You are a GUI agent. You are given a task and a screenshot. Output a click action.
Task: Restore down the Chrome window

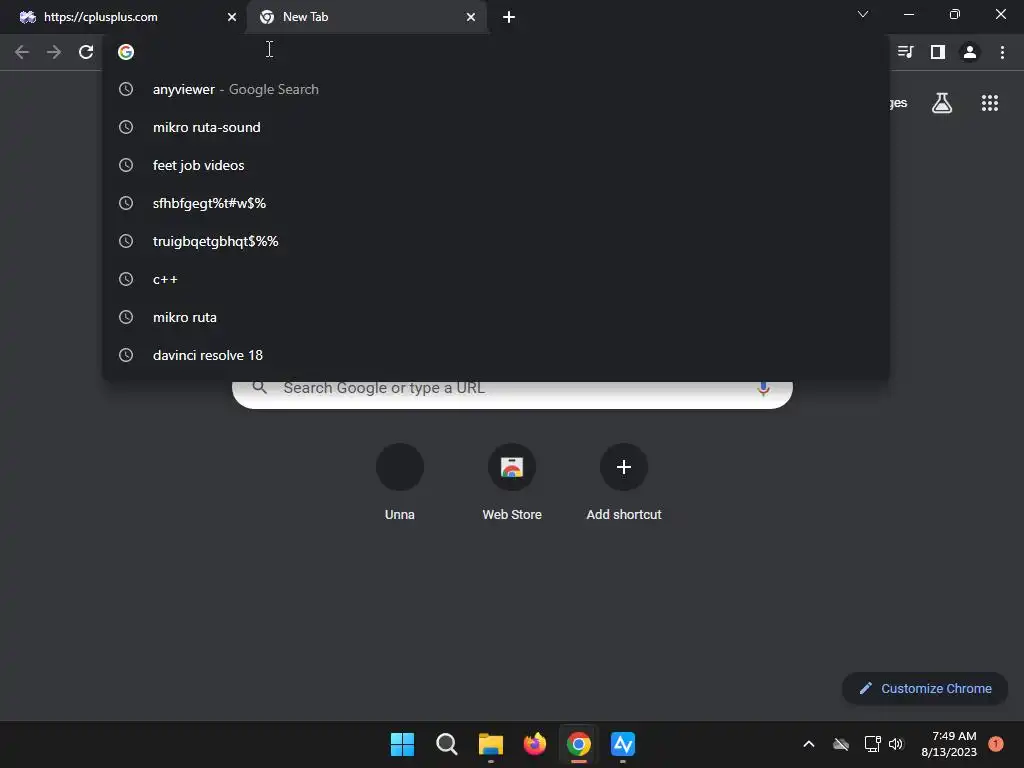pyautogui.click(x=954, y=14)
